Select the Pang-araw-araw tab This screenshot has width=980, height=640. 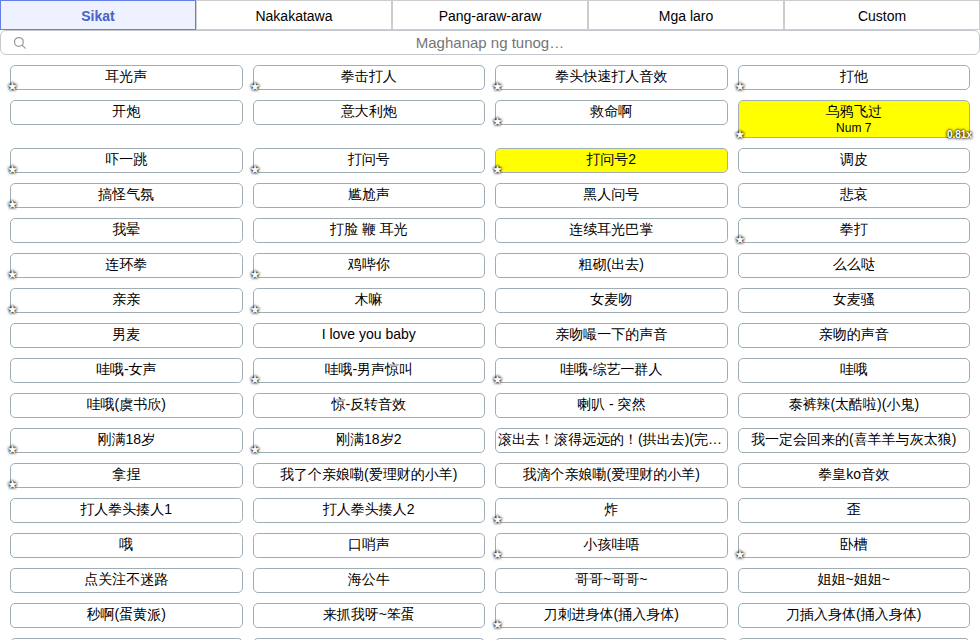pos(490,16)
